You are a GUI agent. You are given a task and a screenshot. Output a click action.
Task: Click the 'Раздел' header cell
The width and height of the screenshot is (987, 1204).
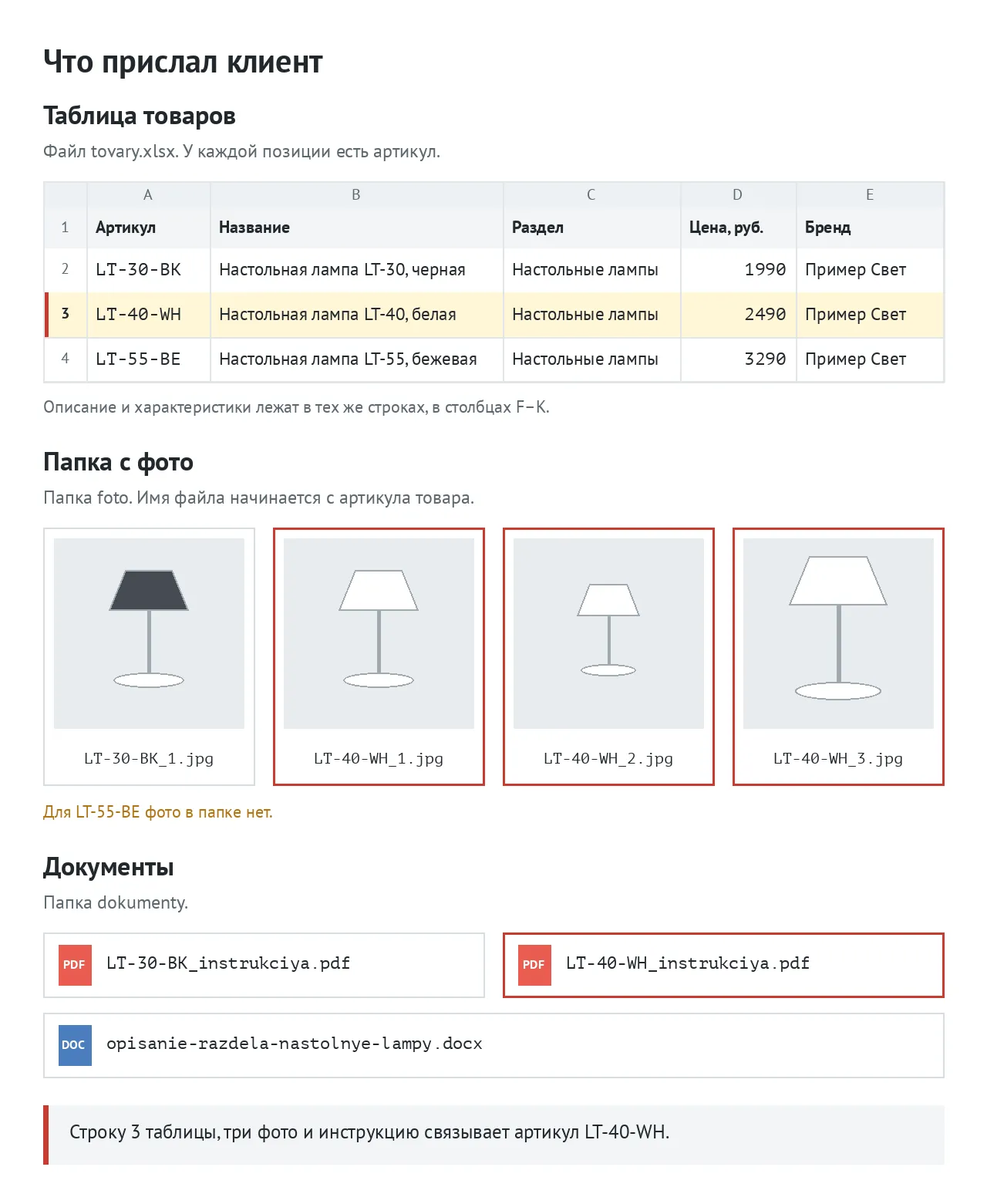tap(592, 228)
